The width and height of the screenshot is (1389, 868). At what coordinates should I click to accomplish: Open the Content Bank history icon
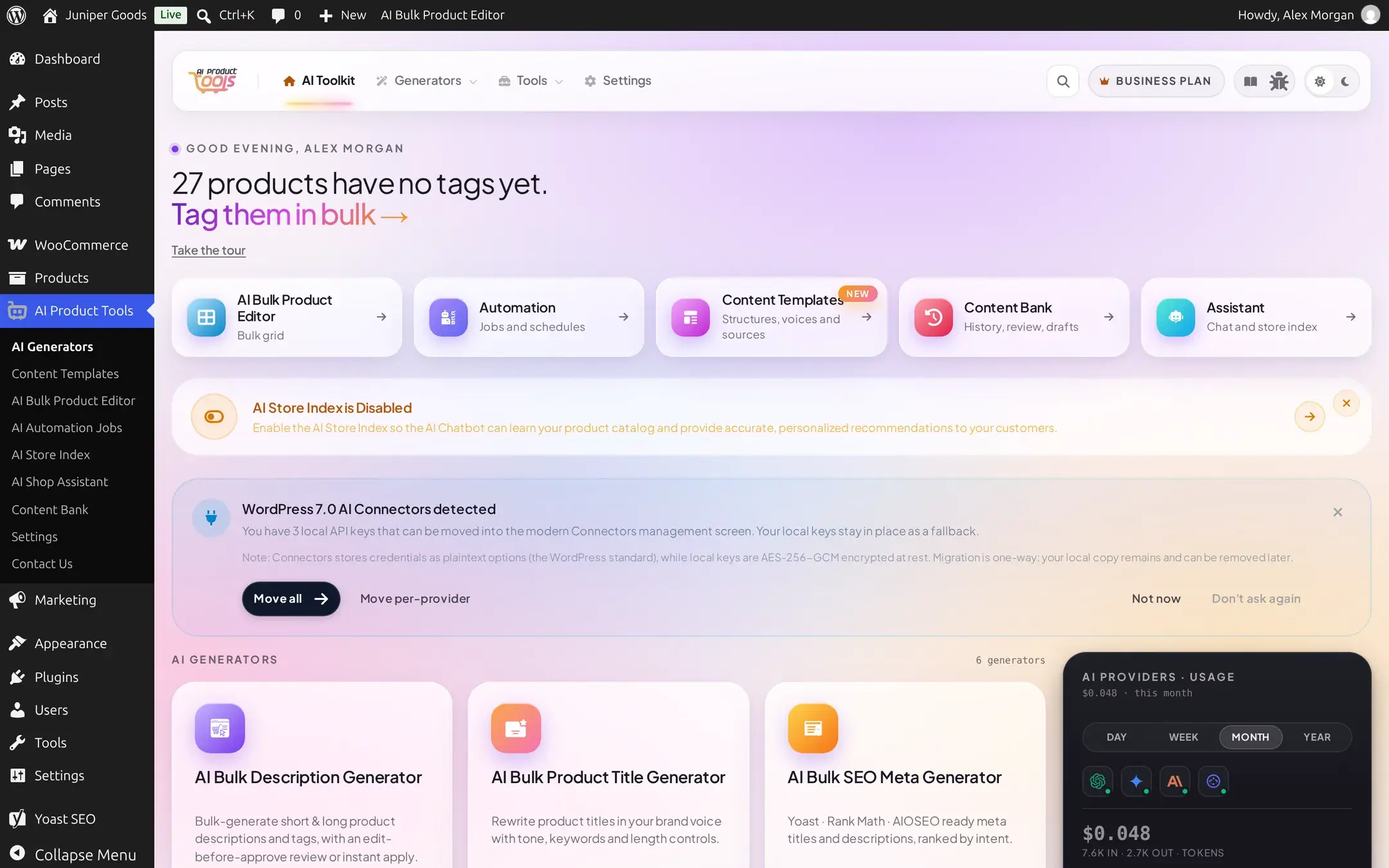[x=933, y=317]
